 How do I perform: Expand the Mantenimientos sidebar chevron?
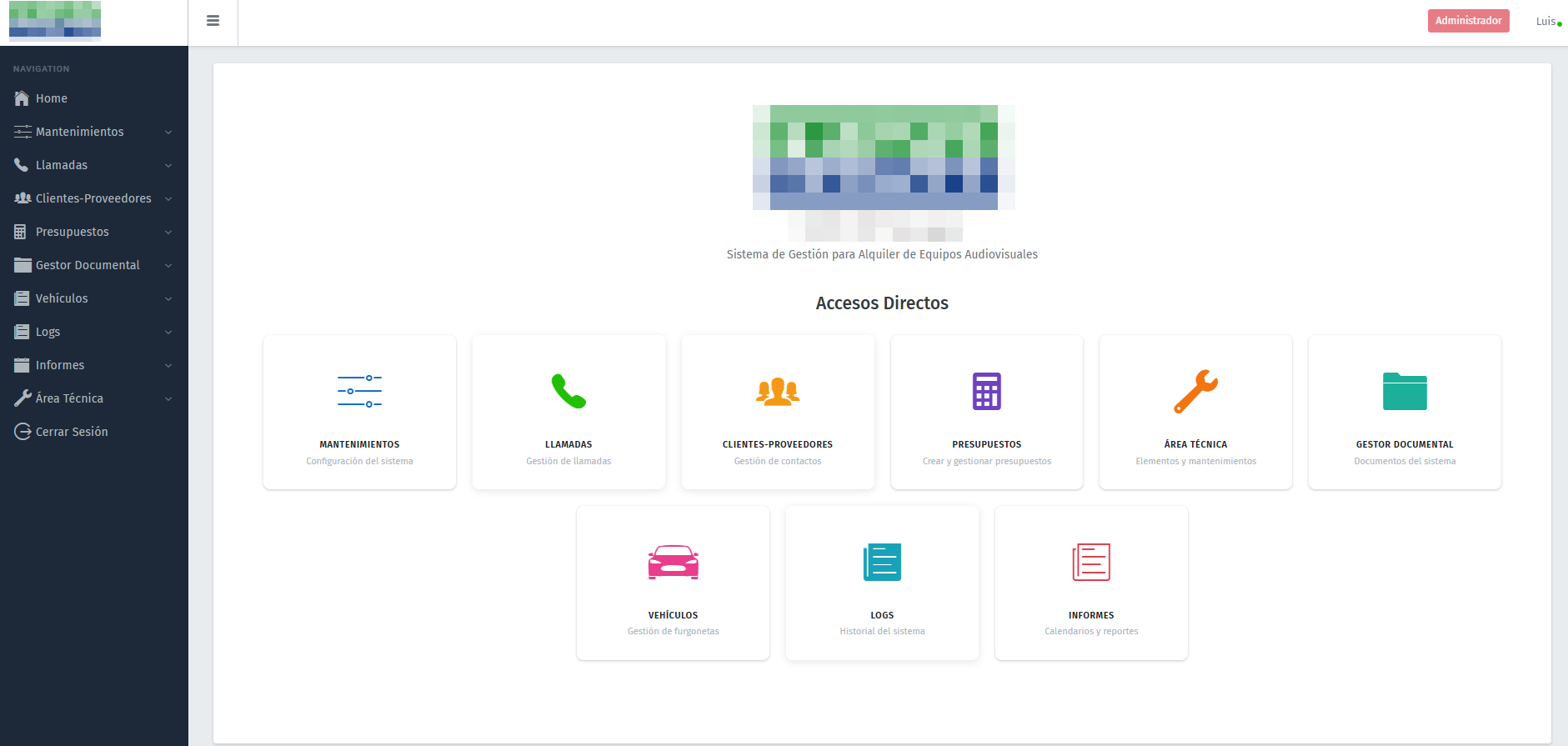pos(168,132)
